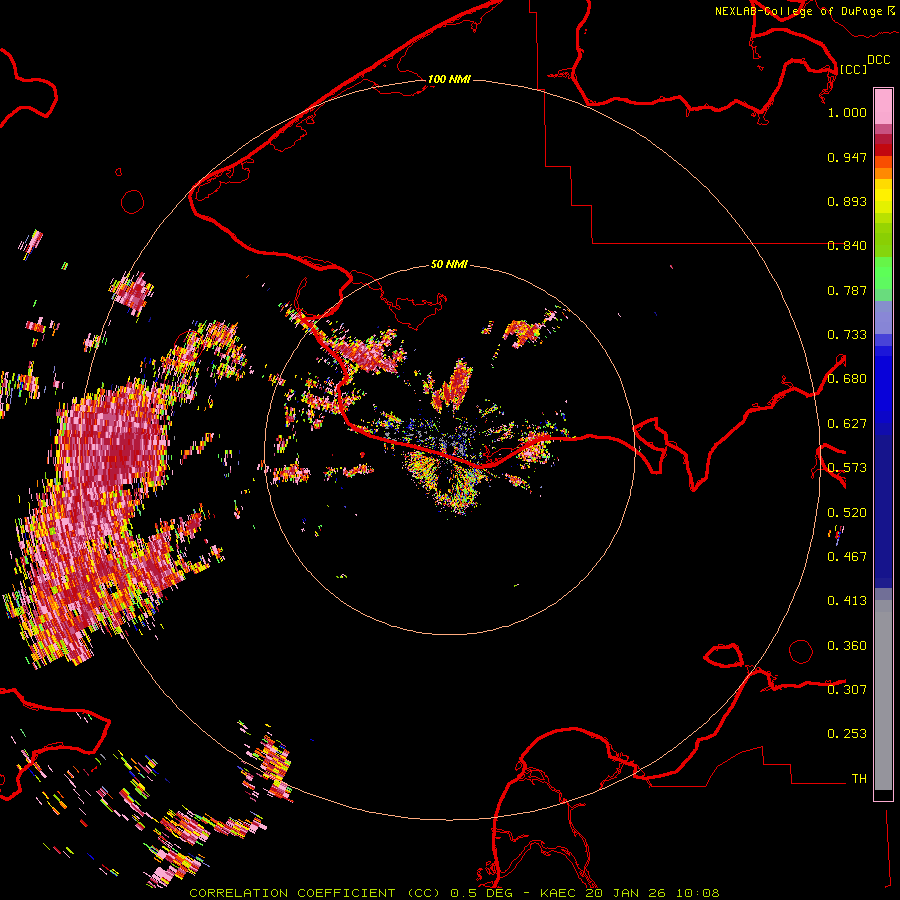Select the light pink top color bar segment
Screen dimensions: 900x900
pyautogui.click(x=883, y=107)
